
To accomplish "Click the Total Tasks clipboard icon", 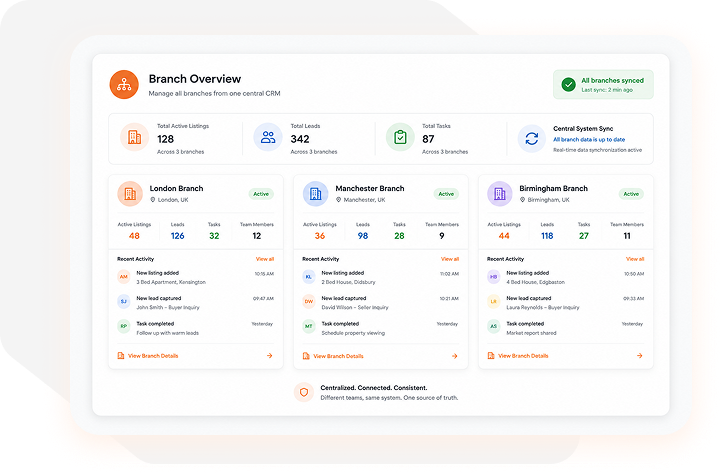I will [400, 137].
